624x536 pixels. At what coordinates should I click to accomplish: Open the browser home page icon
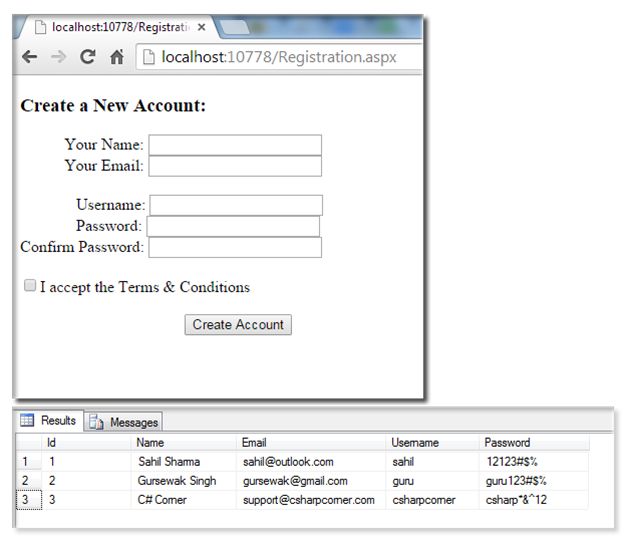117,57
